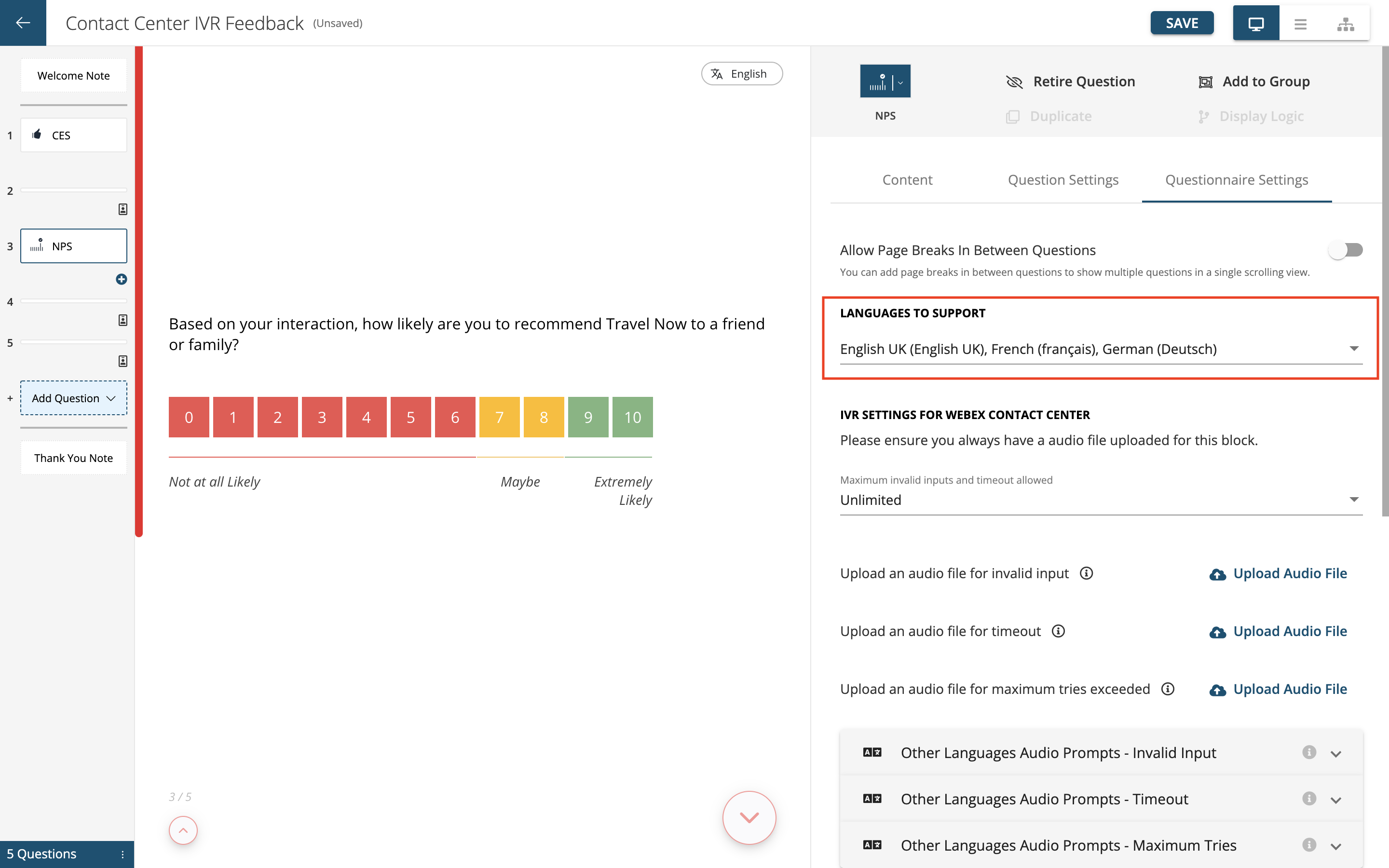Click the Display Logic icon
Image resolution: width=1389 pixels, height=868 pixels.
point(1205,115)
